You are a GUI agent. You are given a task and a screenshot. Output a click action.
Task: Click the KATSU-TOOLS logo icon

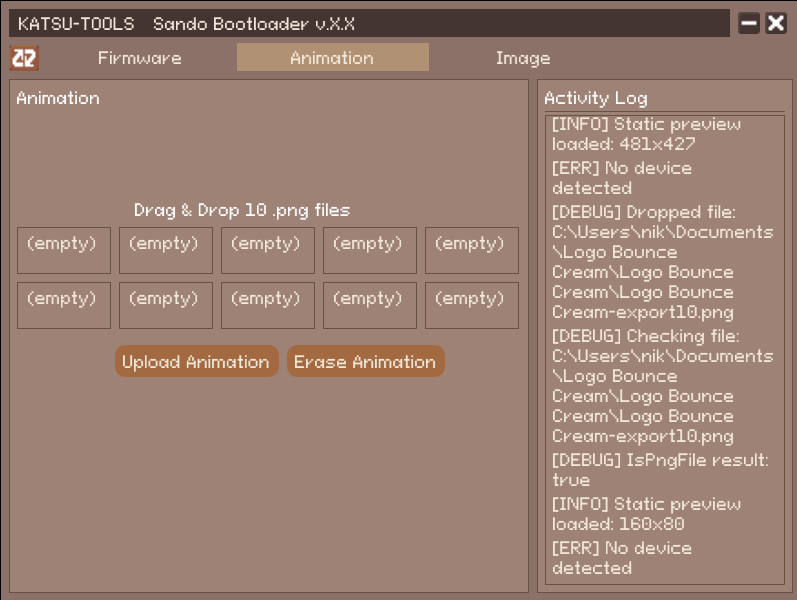pyautogui.click(x=24, y=58)
